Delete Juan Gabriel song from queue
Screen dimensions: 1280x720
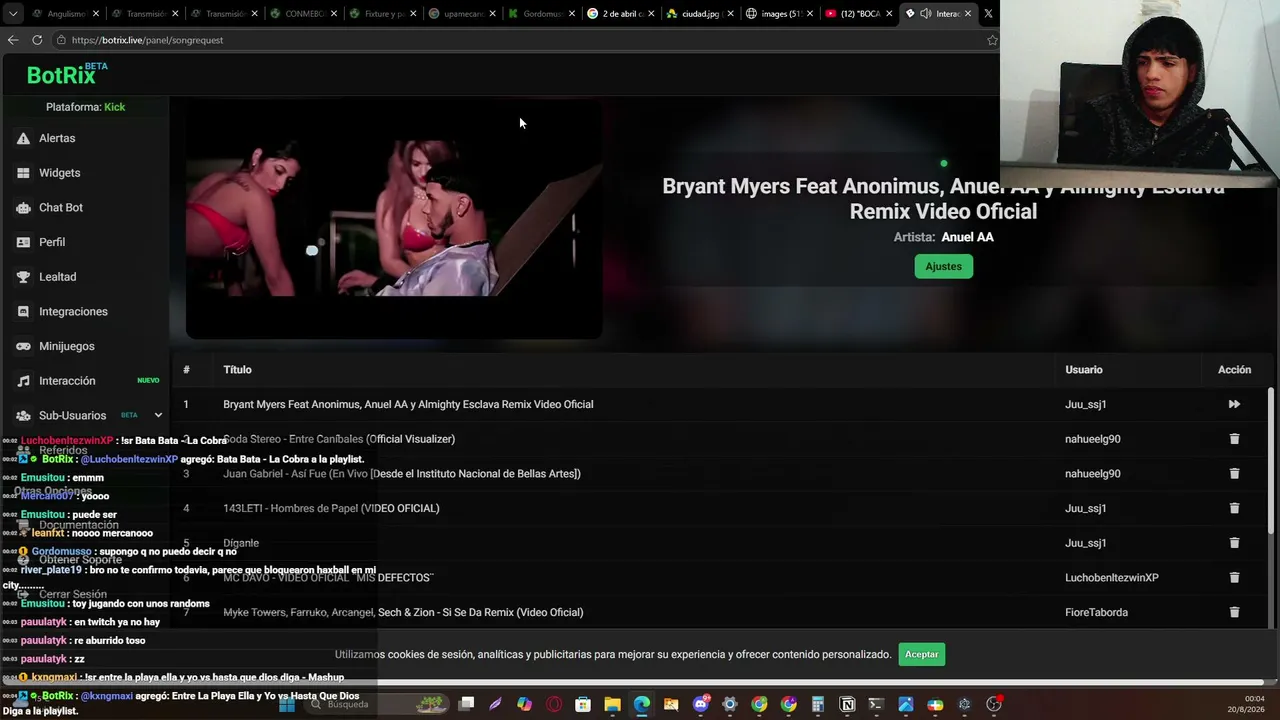(x=1234, y=474)
